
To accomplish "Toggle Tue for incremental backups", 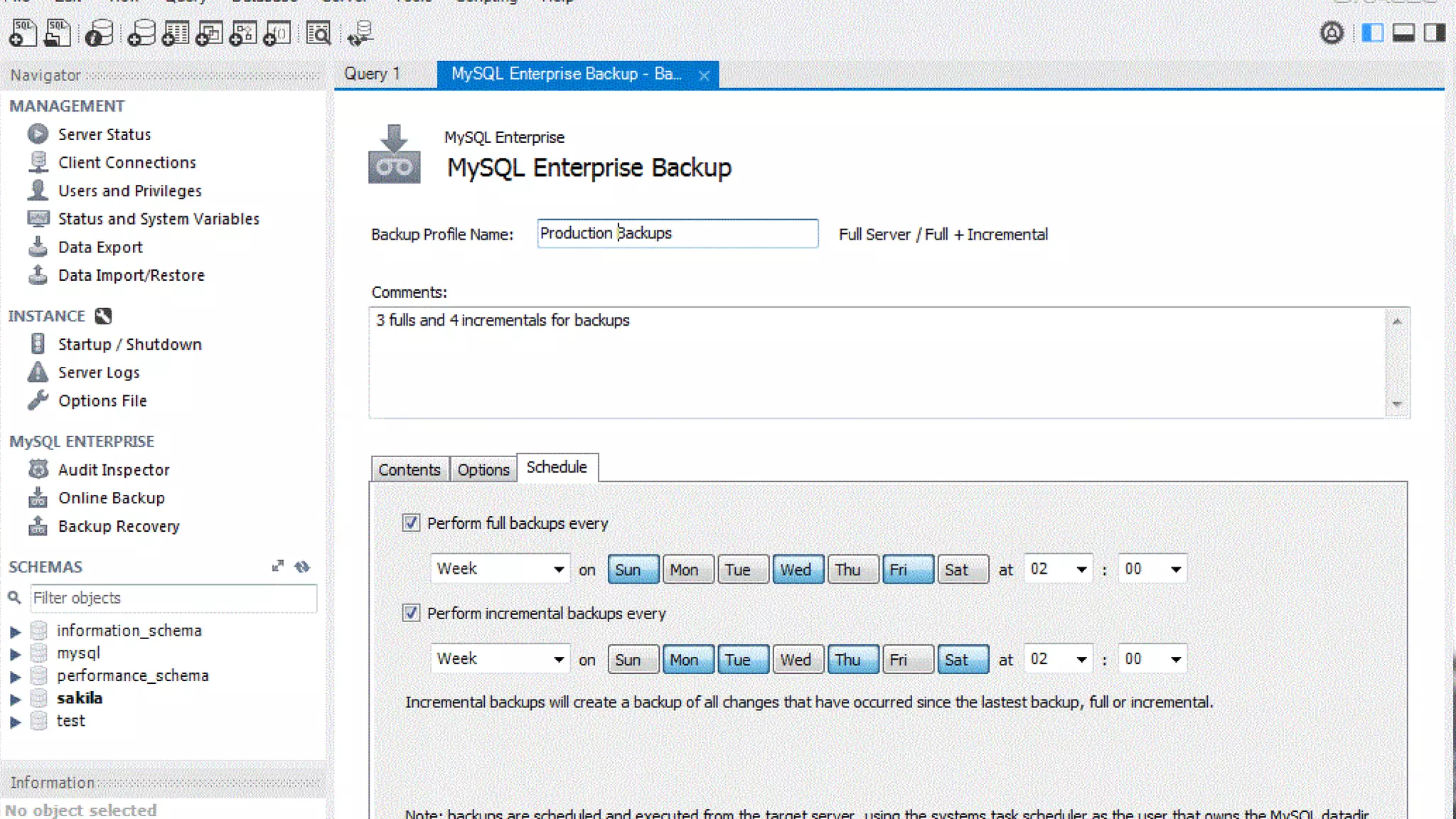I will coord(743,659).
